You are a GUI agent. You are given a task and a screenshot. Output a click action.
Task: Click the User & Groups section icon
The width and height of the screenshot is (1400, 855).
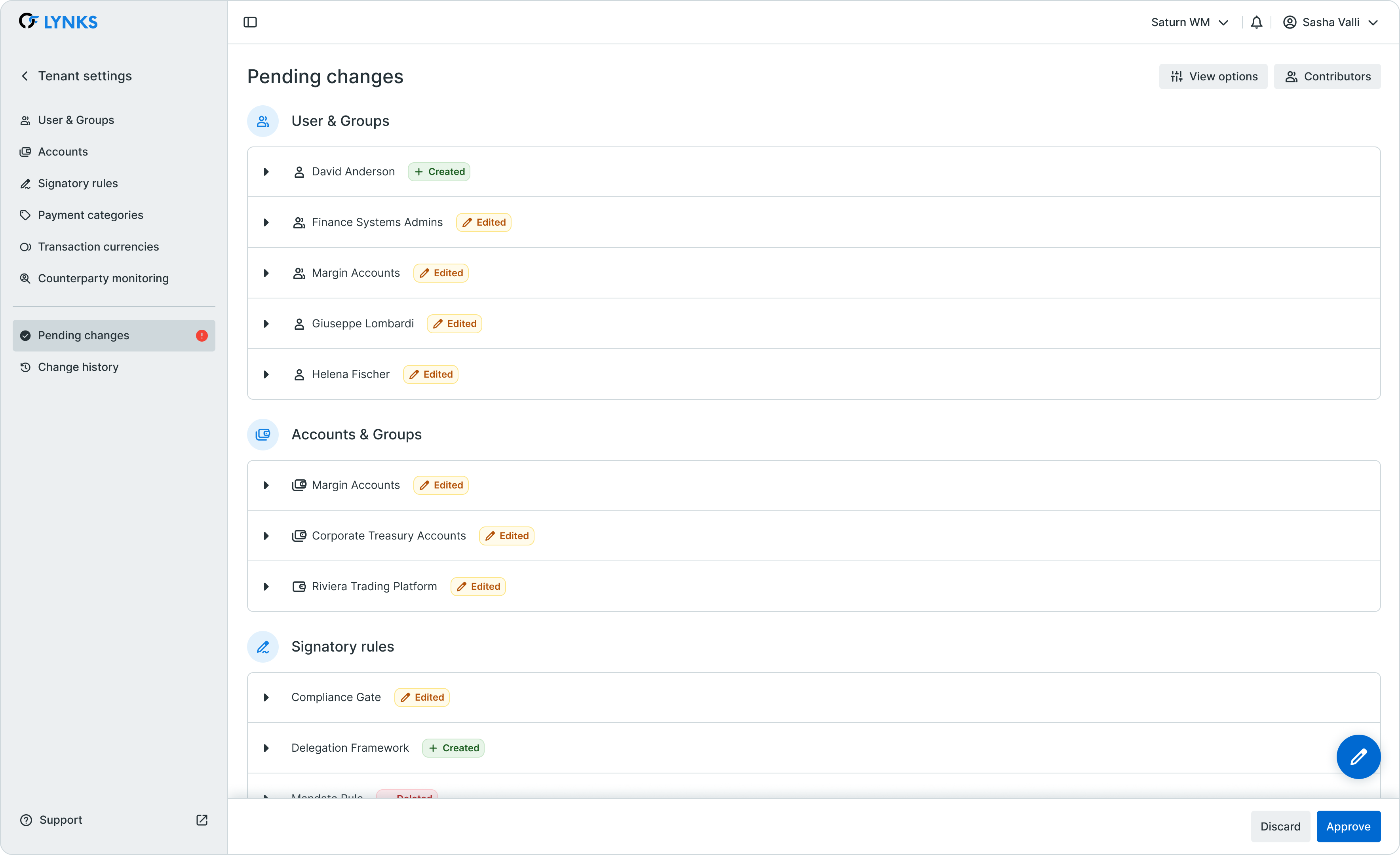coord(262,121)
